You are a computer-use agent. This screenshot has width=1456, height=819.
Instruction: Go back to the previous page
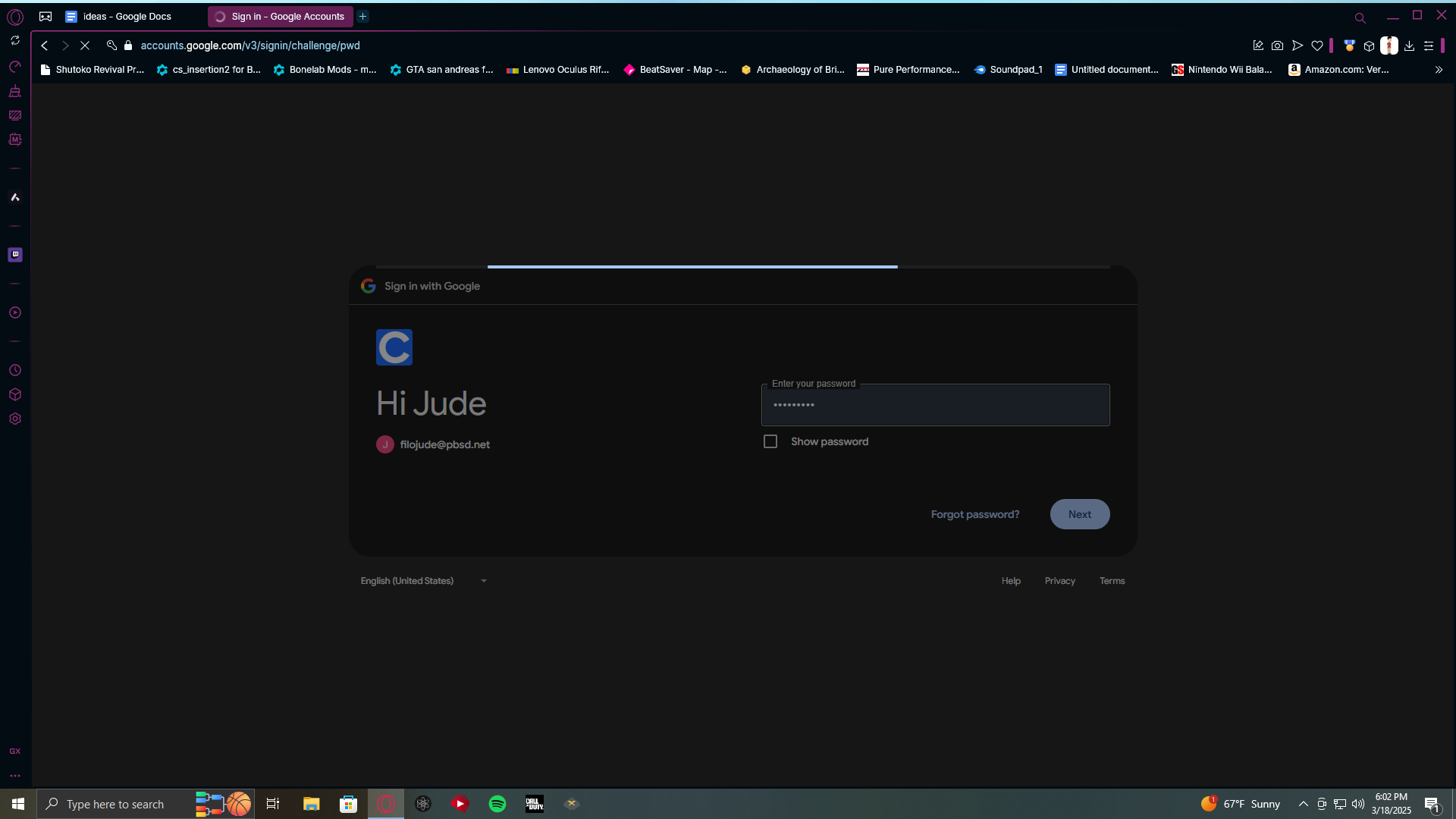[x=45, y=45]
